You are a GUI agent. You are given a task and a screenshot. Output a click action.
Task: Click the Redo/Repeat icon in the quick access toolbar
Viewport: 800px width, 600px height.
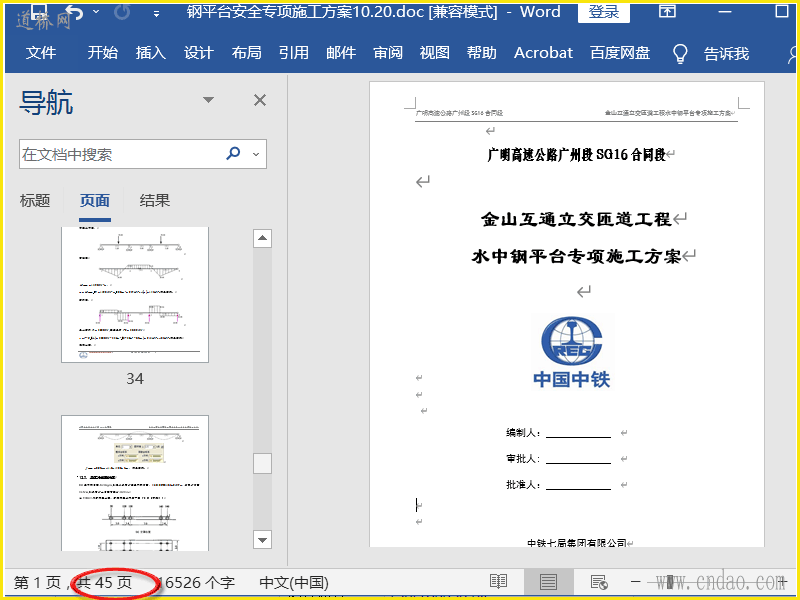tap(122, 12)
